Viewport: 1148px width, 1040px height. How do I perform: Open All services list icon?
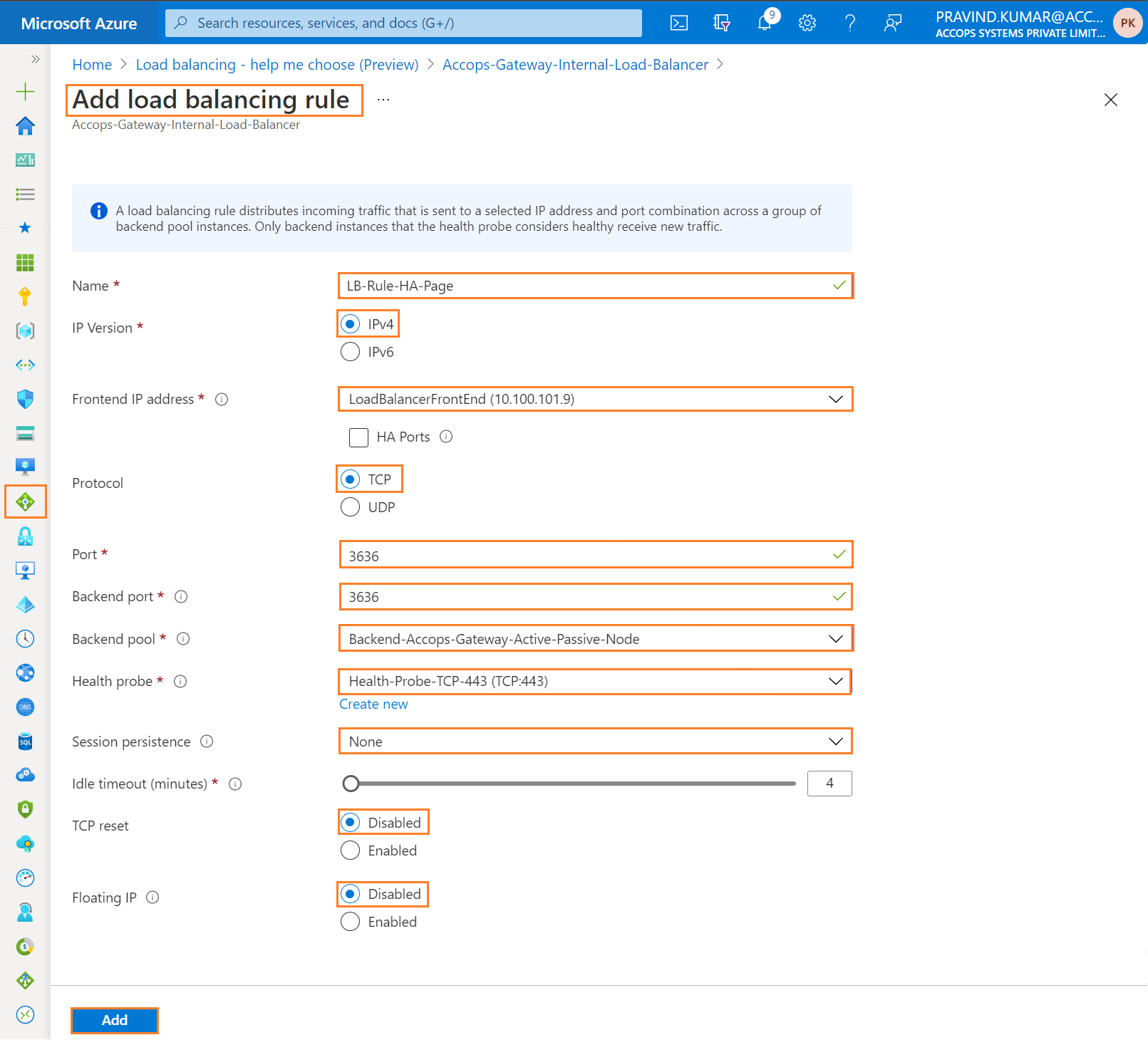click(x=25, y=194)
